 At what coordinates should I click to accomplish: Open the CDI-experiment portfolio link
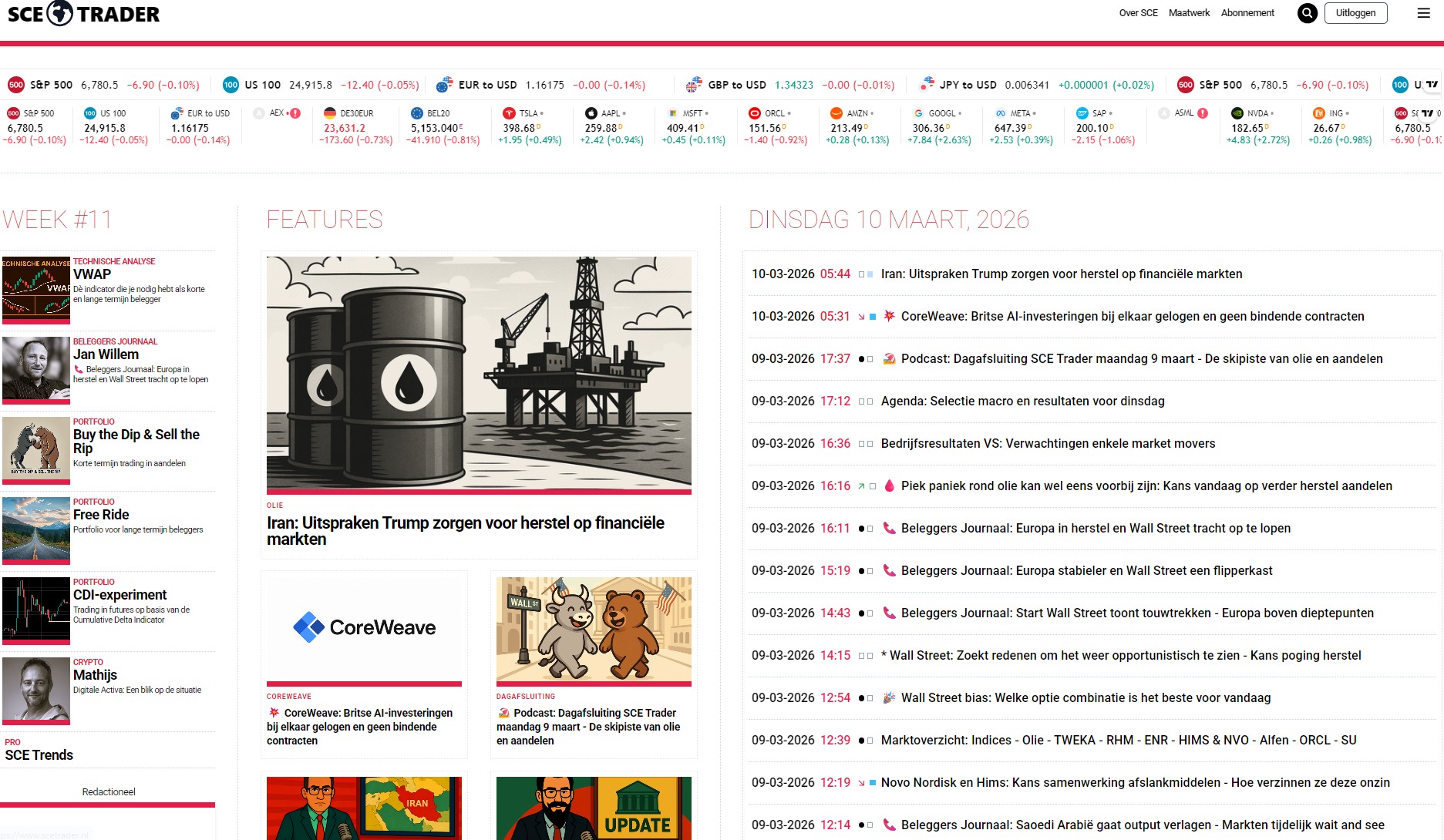[119, 595]
